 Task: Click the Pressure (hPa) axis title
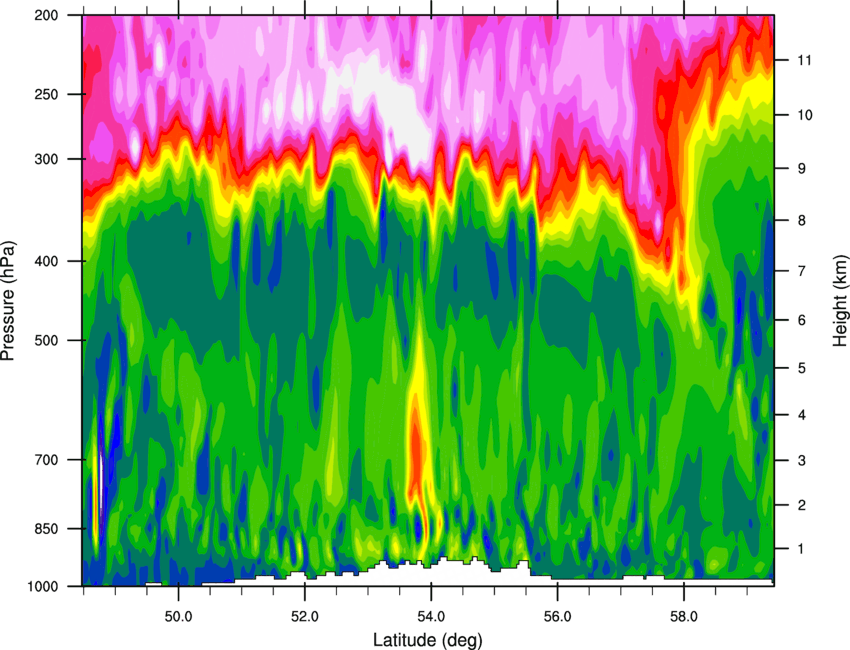(8, 301)
